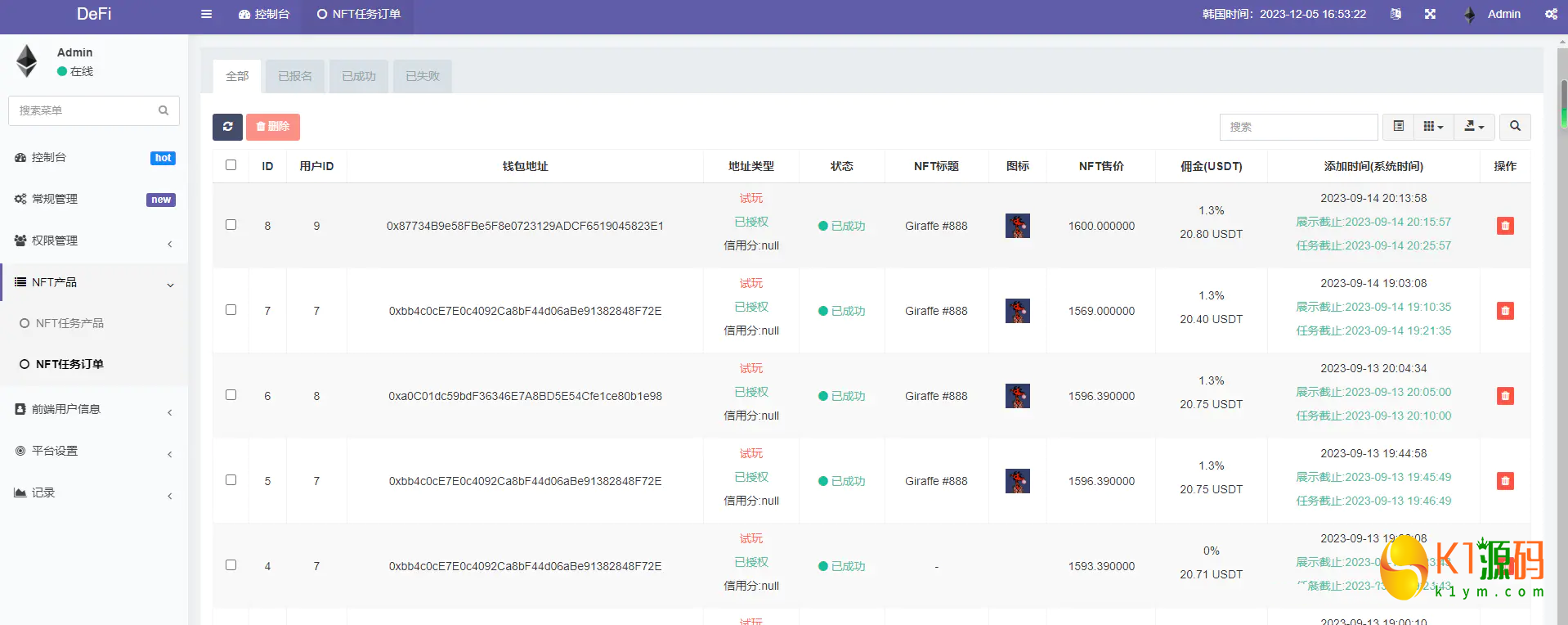Click the language switch icon in header
This screenshot has height=625, width=1568.
pyautogui.click(x=1396, y=14)
